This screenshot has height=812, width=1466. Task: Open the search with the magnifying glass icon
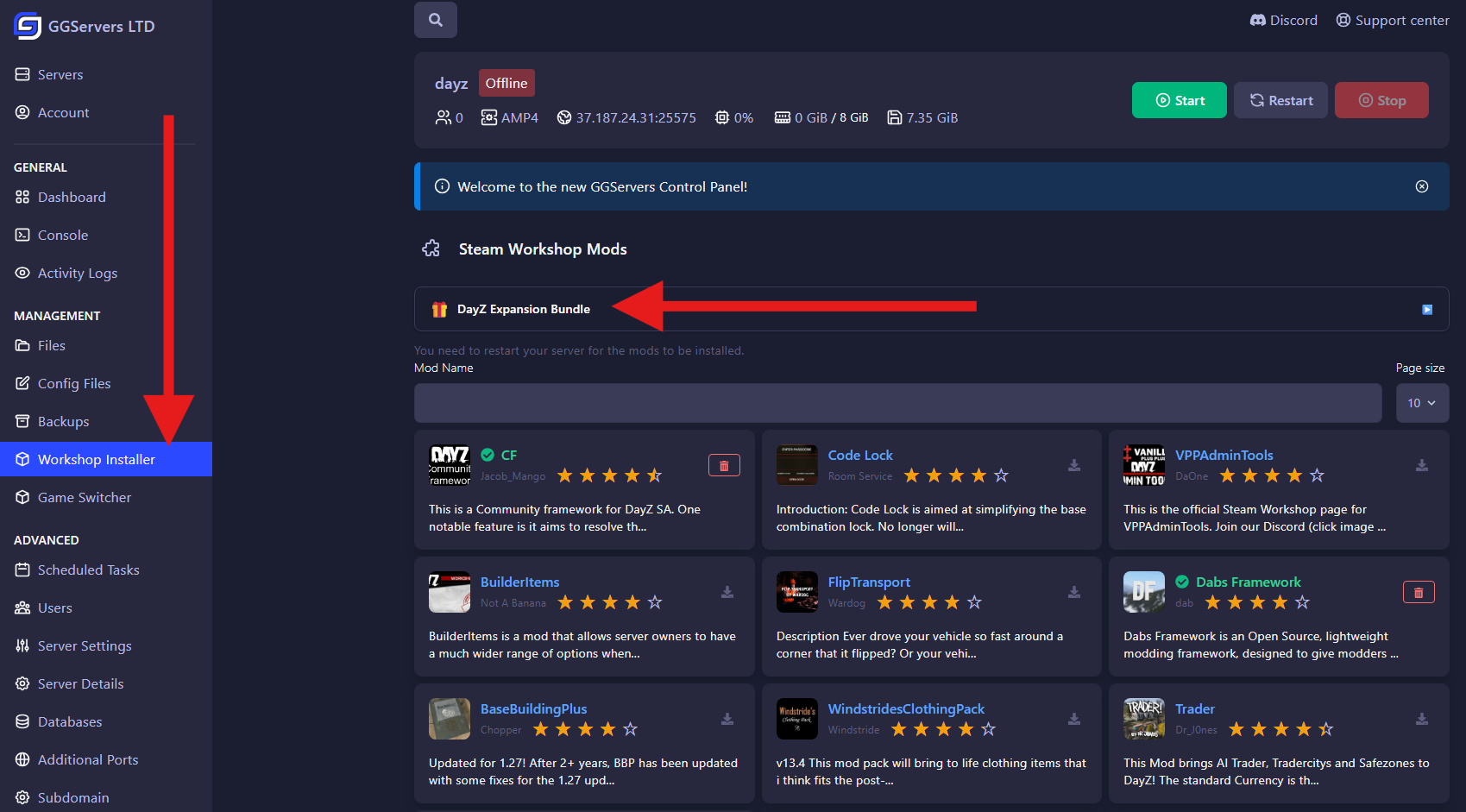435,19
